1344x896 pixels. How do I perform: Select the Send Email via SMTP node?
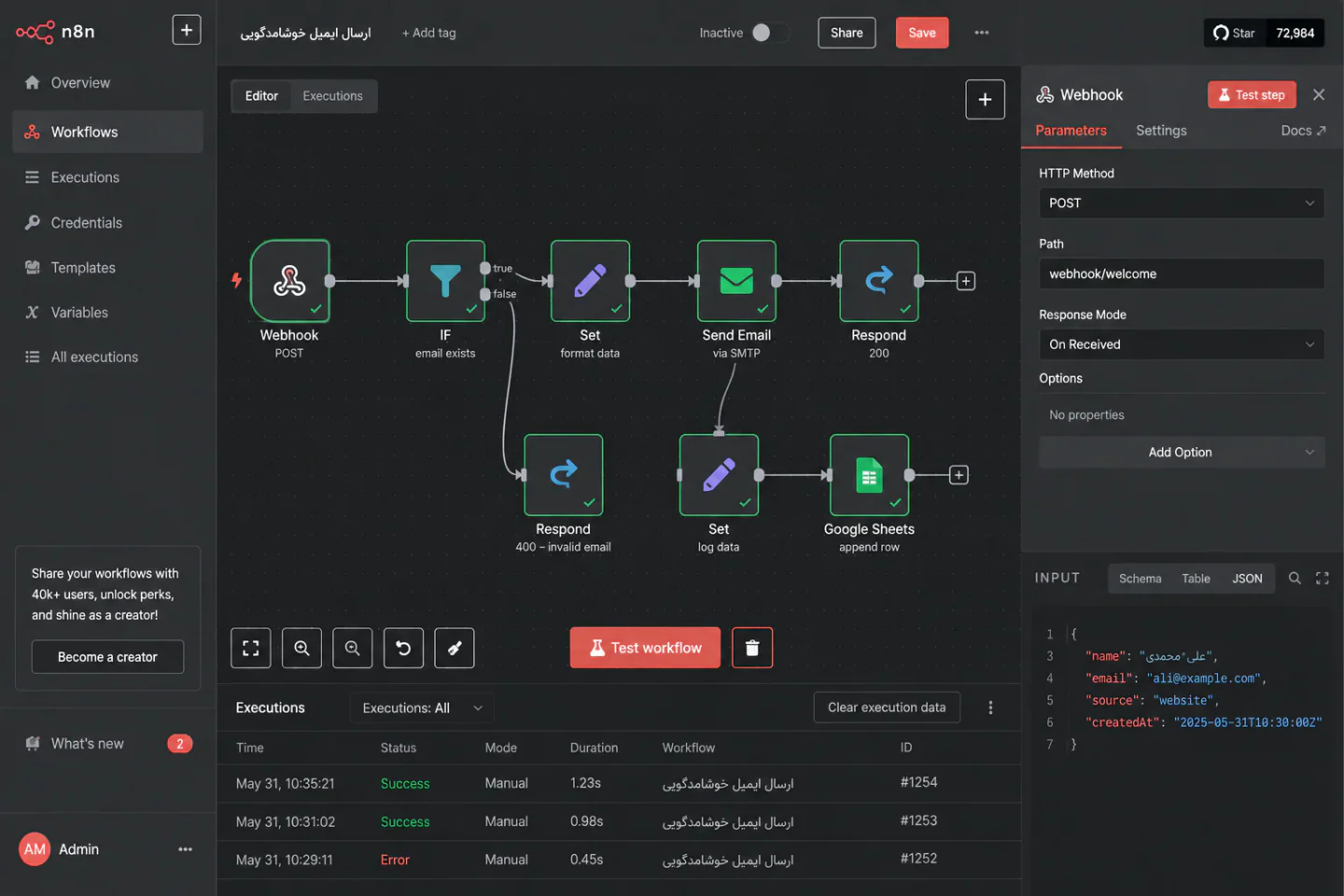point(736,281)
